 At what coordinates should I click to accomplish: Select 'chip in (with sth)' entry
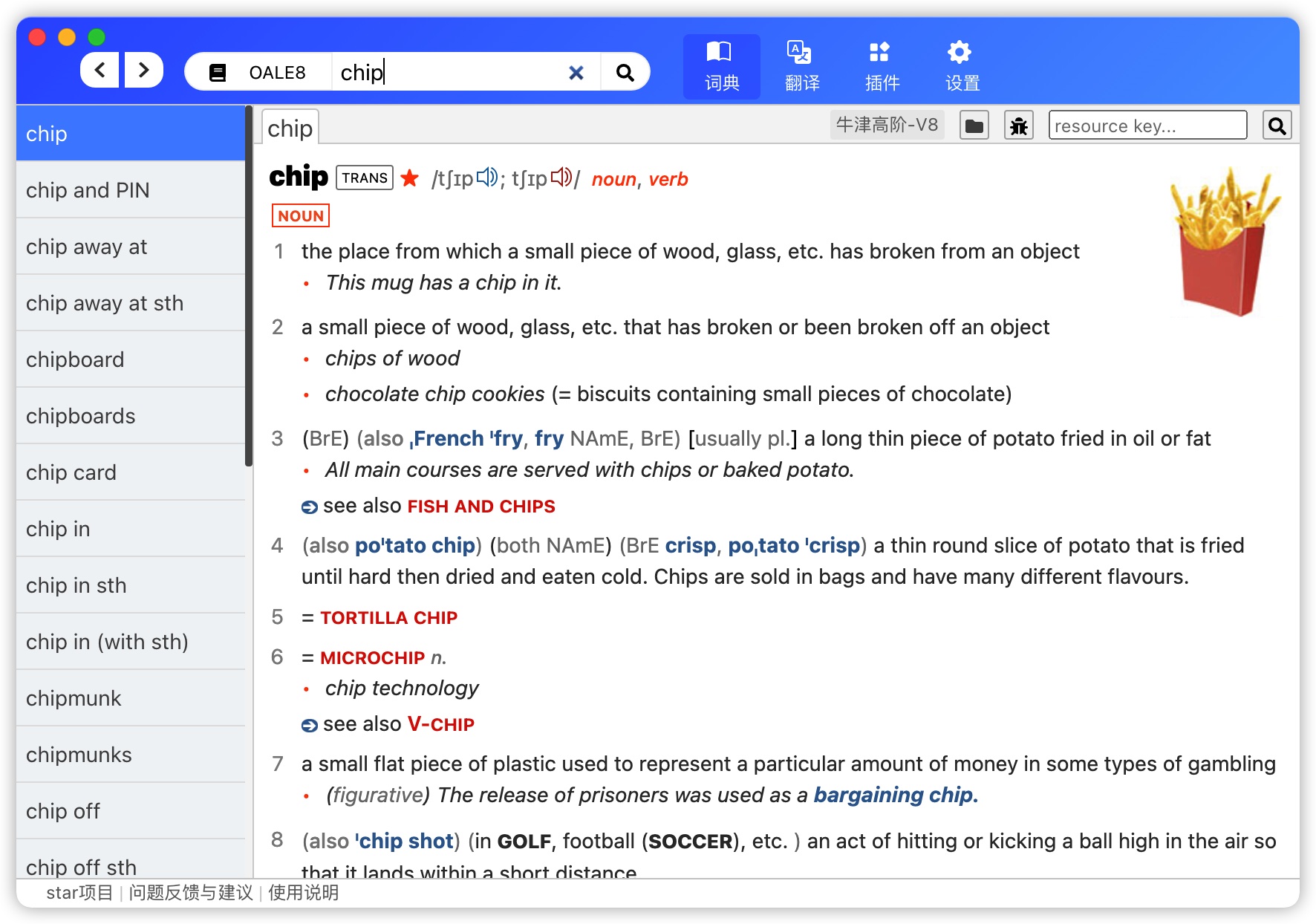tap(131, 642)
